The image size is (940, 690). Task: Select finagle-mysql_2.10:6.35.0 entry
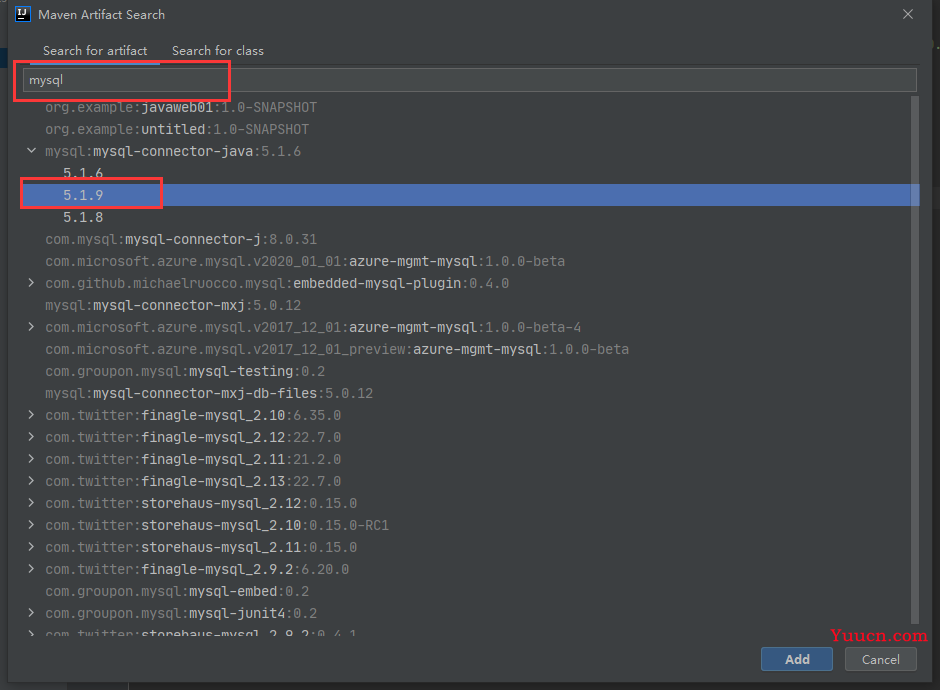point(193,415)
